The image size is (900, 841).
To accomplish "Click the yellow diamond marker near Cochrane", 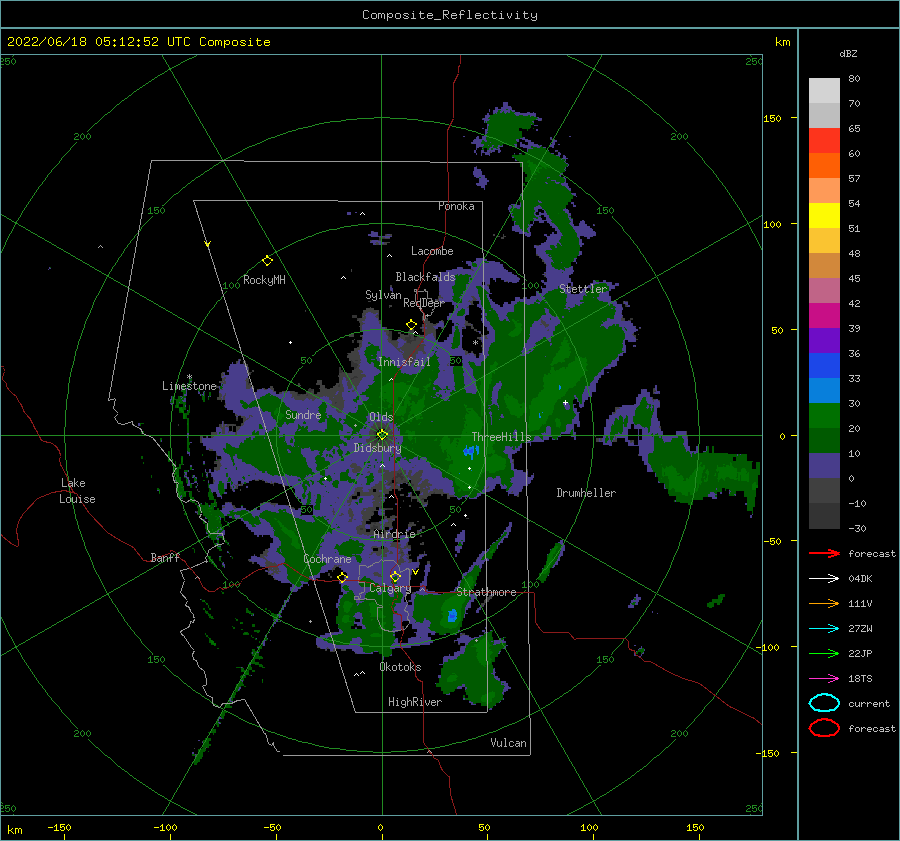I will click(x=343, y=577).
